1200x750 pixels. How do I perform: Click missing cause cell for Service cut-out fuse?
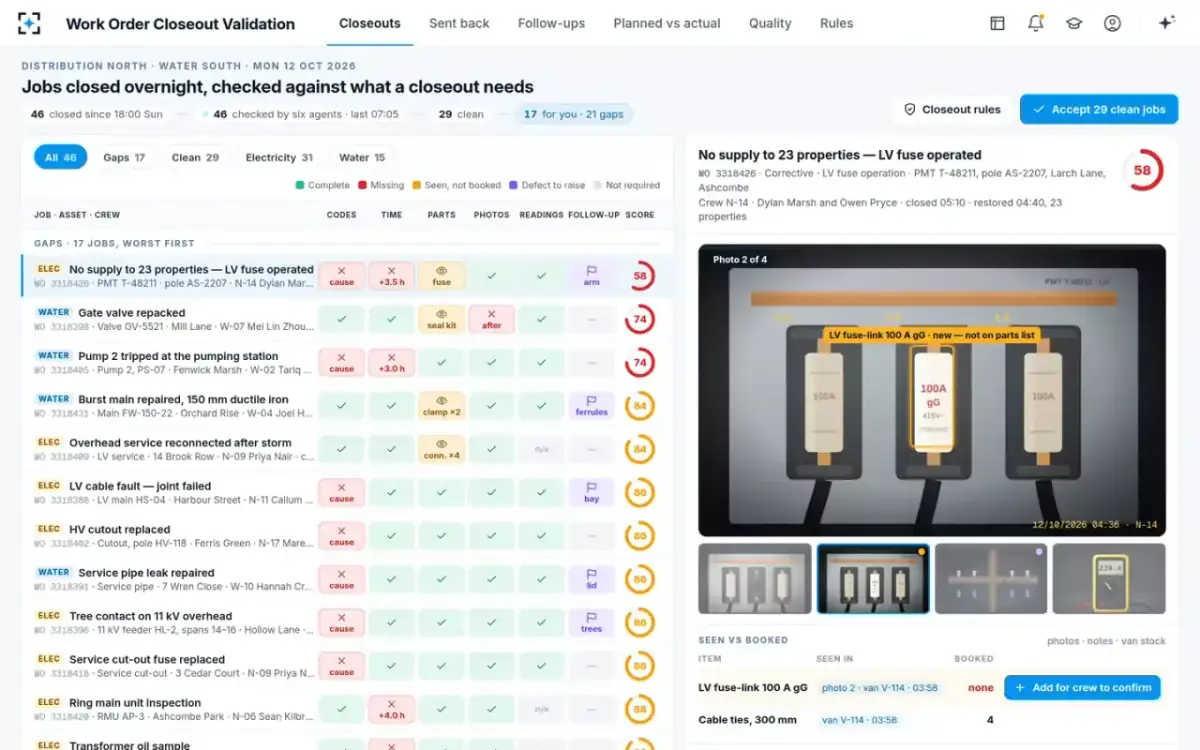point(342,666)
